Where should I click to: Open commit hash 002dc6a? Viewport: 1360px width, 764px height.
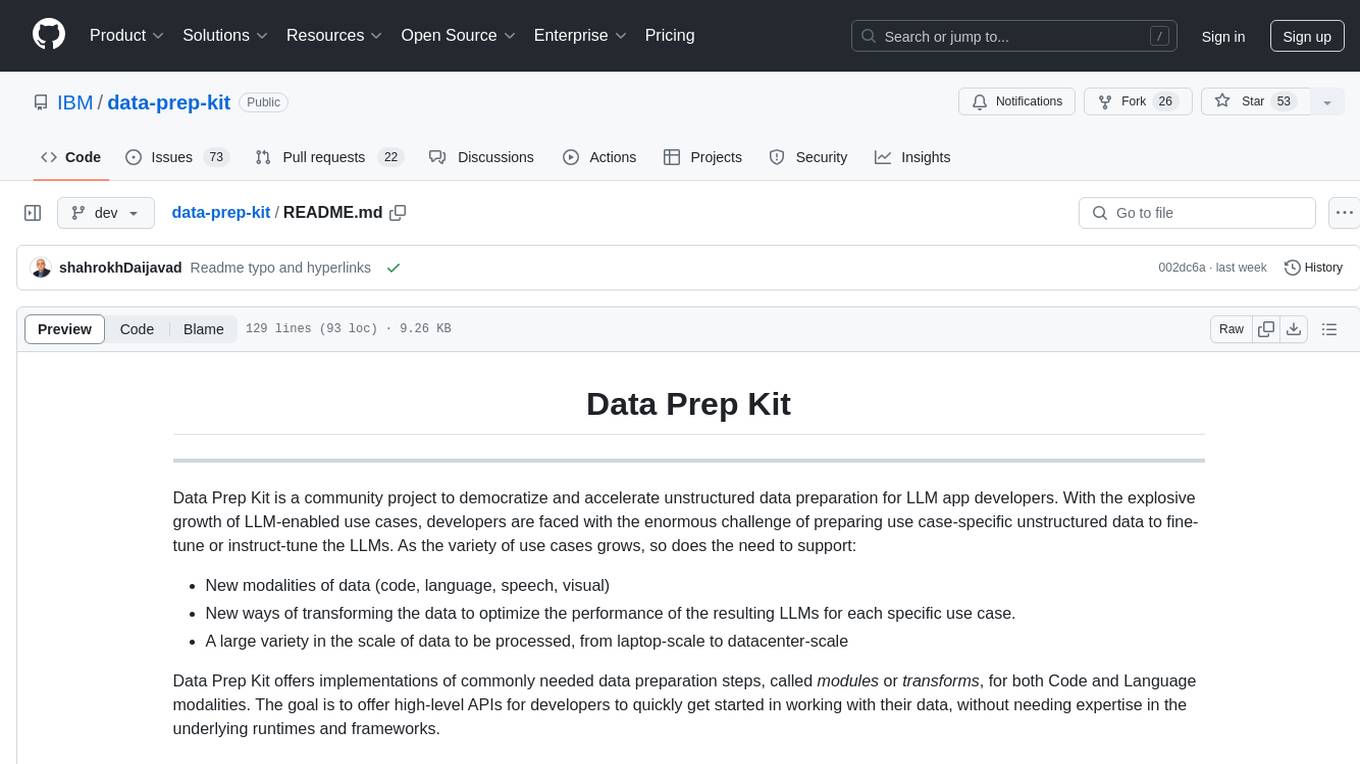point(1182,268)
